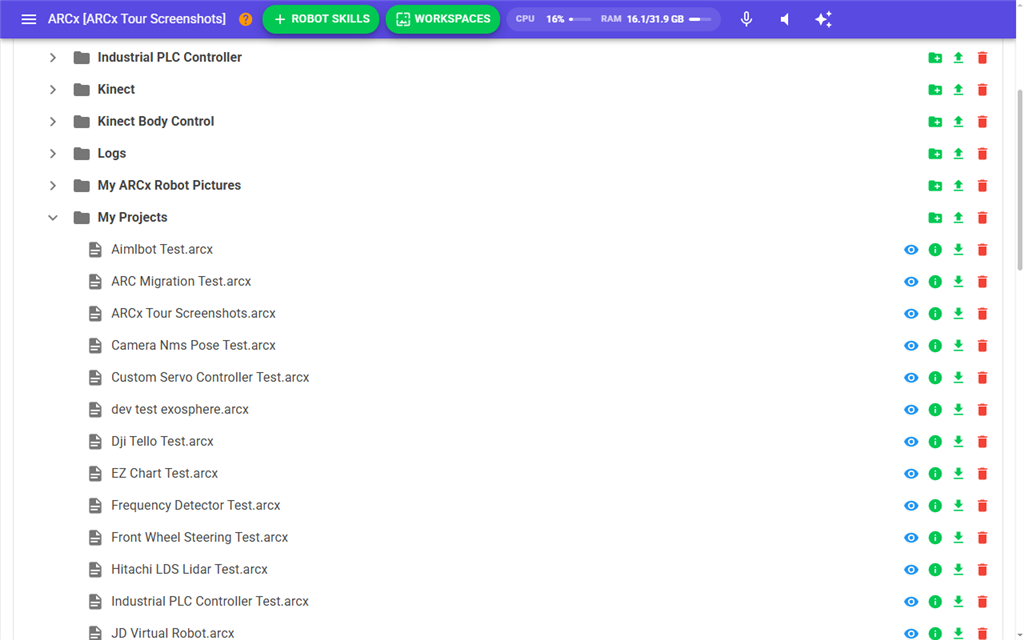Download EZ Chart Test.arcx
1024x640 pixels.
click(958, 473)
